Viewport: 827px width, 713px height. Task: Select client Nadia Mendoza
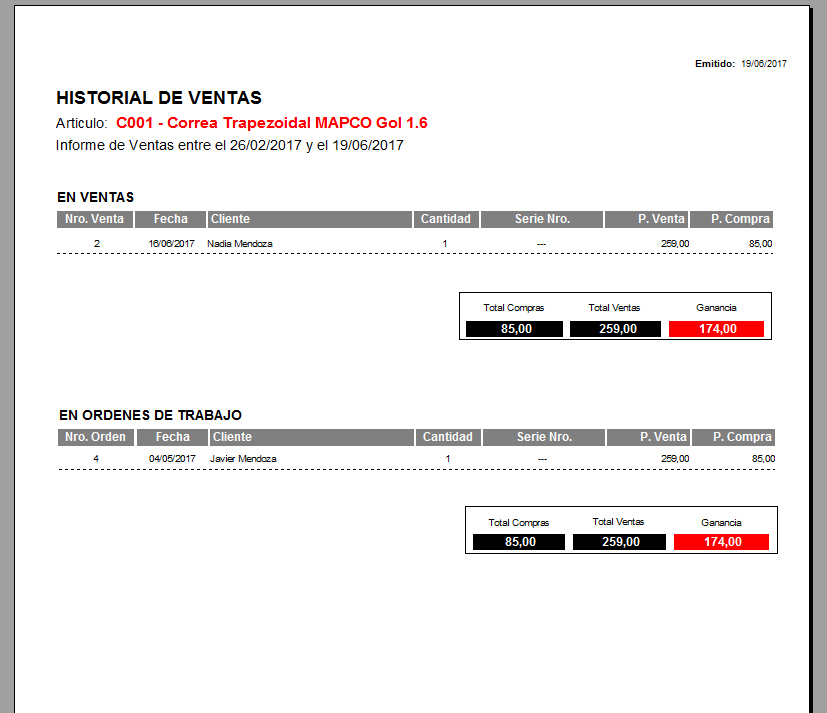239,244
